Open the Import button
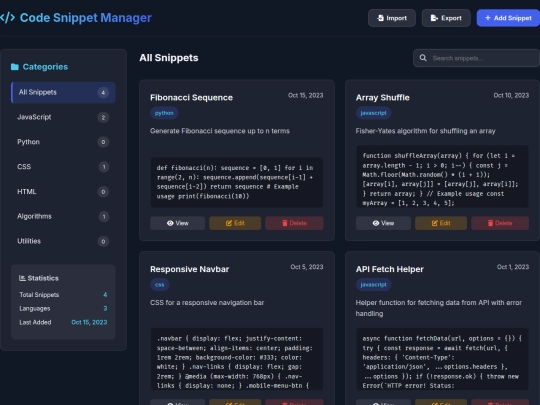The image size is (540, 405). tap(392, 18)
